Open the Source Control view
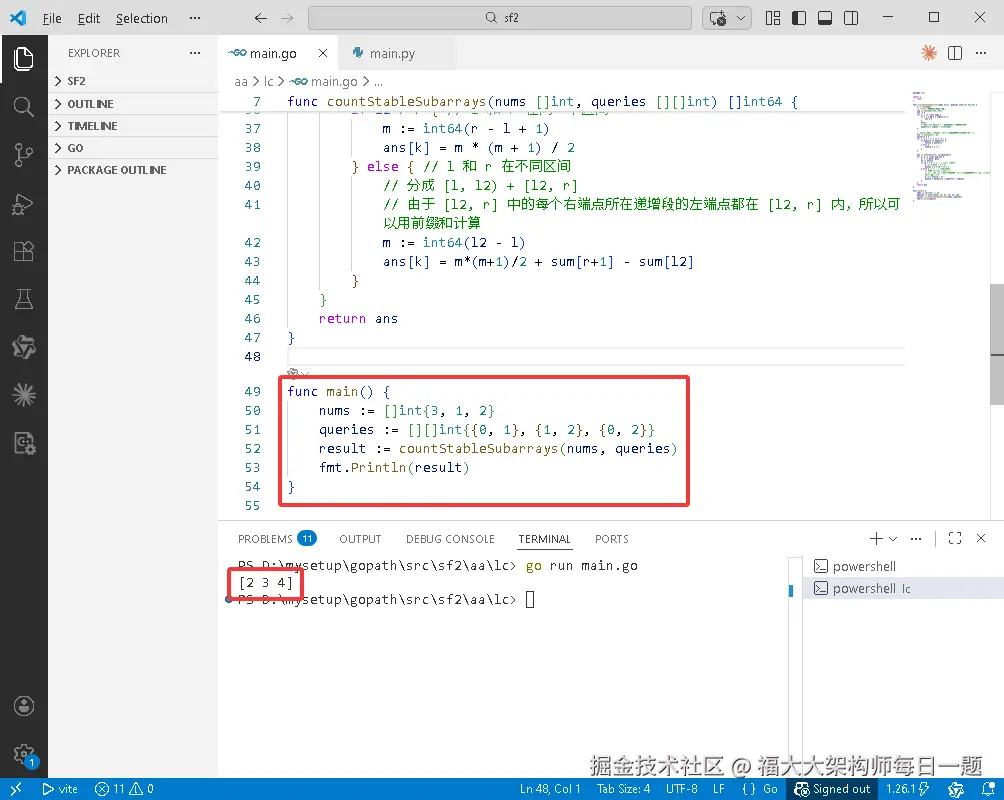 (24, 154)
